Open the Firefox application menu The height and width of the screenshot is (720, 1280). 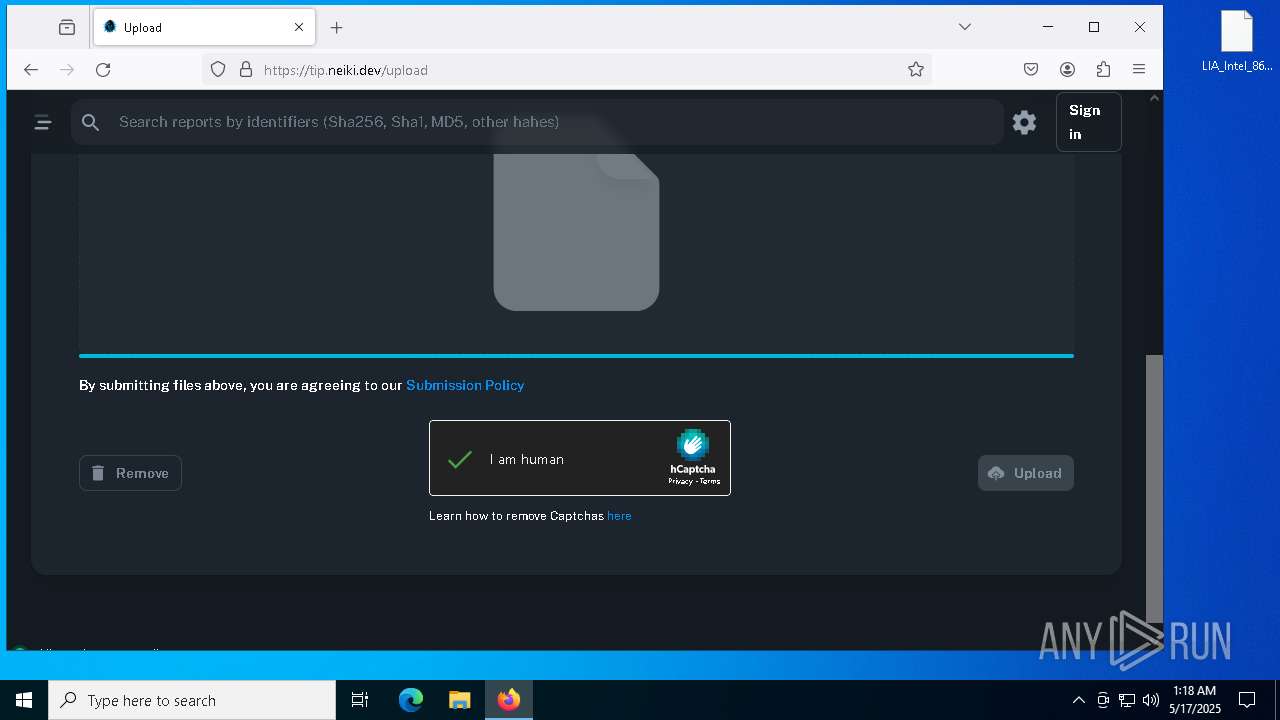pyautogui.click(x=1139, y=70)
